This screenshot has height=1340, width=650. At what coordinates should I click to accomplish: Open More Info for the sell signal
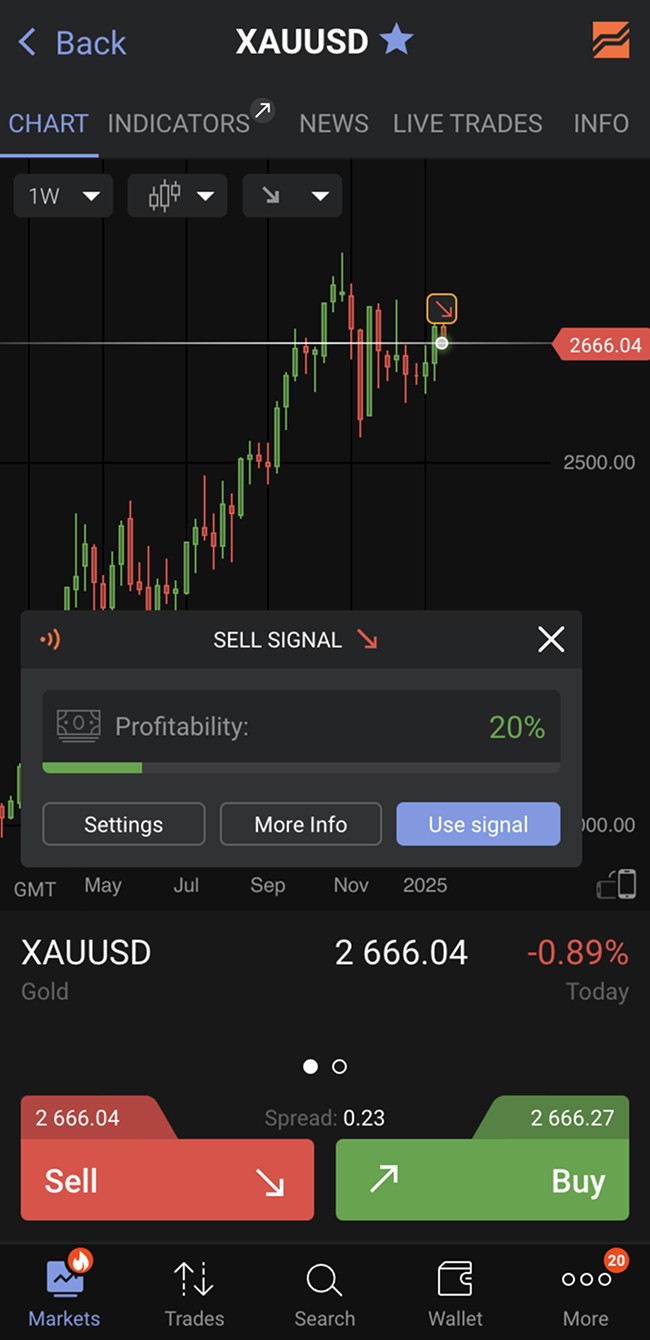tap(300, 824)
